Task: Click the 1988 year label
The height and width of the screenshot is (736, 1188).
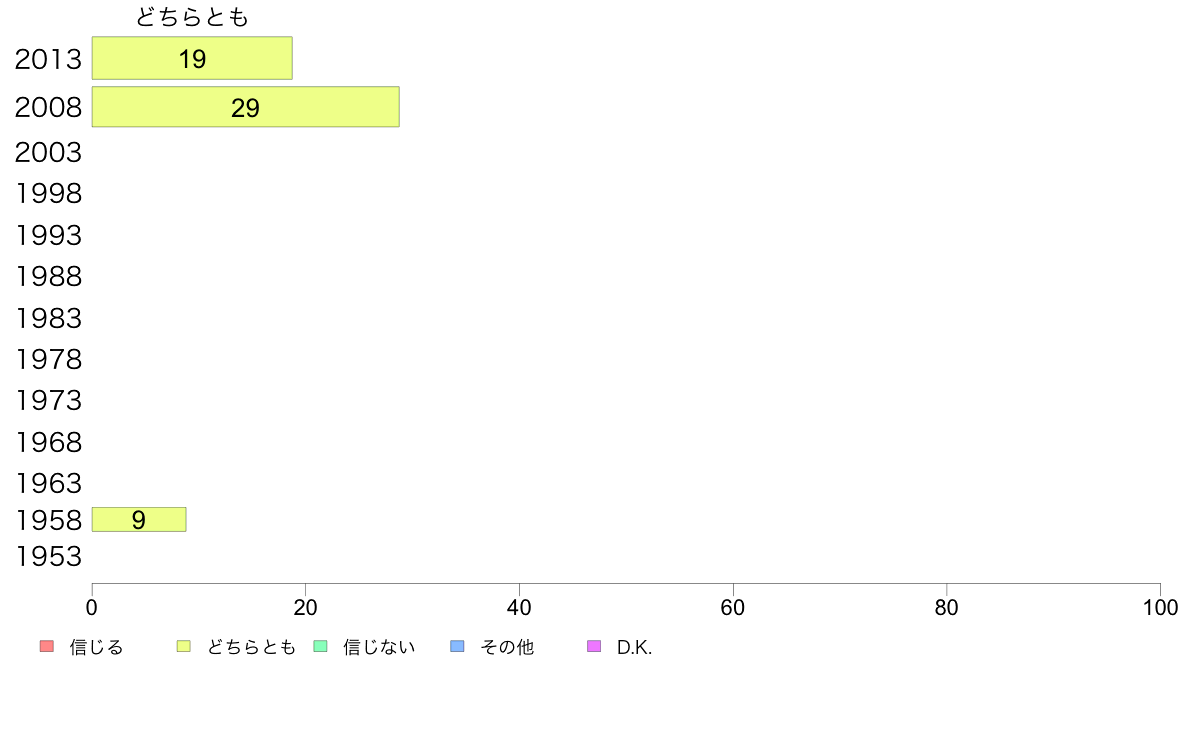Action: point(48,277)
